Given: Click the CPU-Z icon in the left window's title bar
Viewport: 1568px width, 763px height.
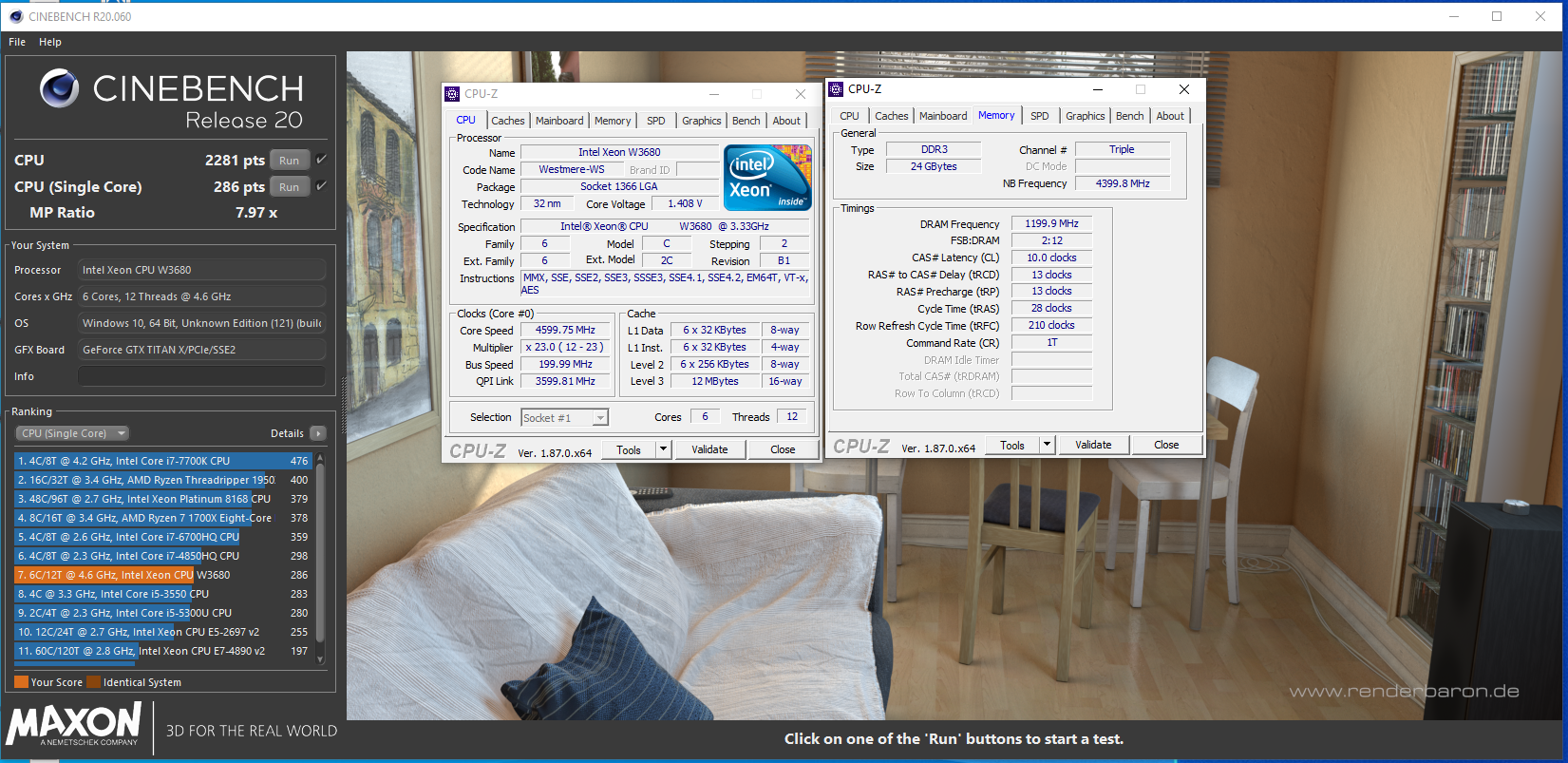Looking at the screenshot, I should tap(452, 94).
